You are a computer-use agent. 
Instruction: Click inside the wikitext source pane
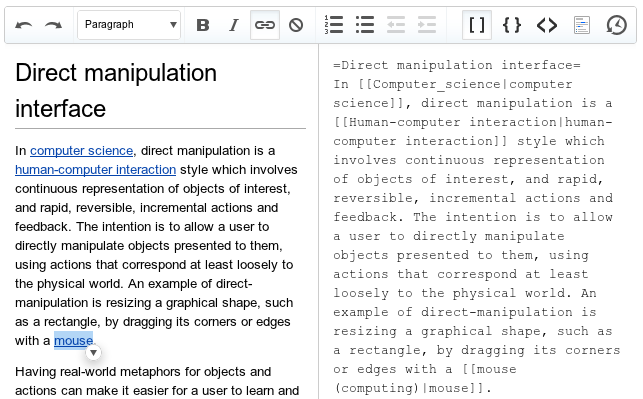pyautogui.click(x=478, y=221)
